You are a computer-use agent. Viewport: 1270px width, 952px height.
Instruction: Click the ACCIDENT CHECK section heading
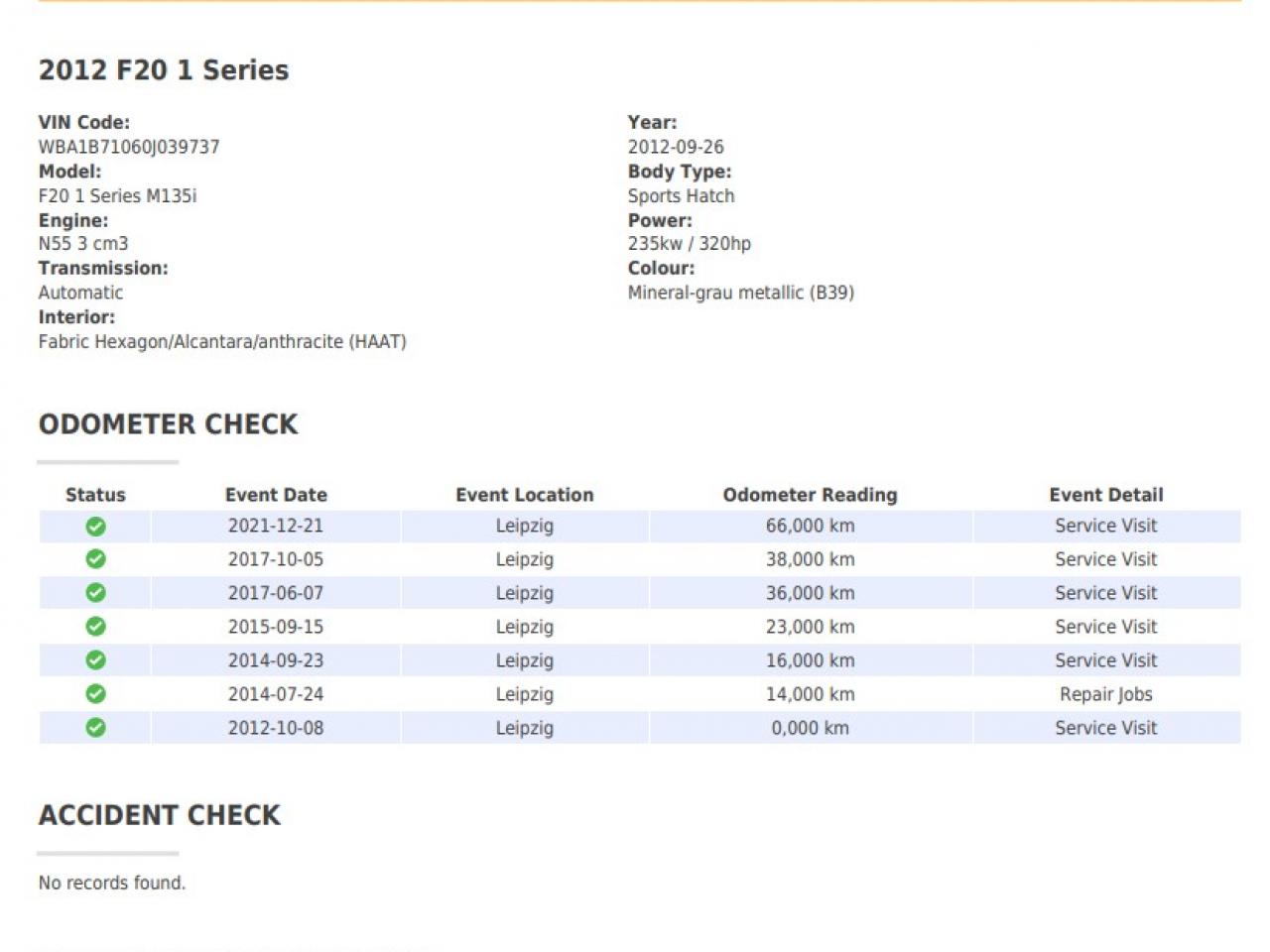click(160, 815)
